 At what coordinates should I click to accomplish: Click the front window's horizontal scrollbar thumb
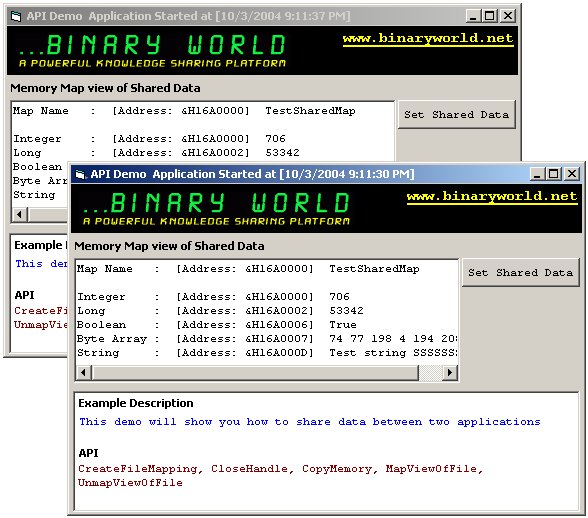click(255, 372)
